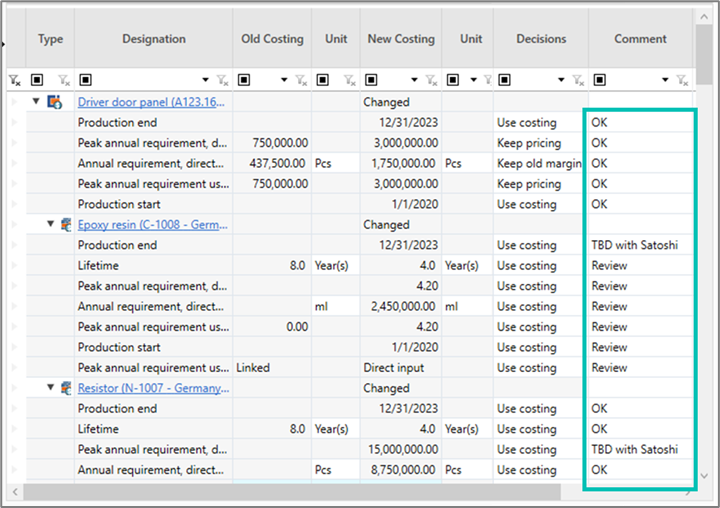Click the vertical scrollbar up arrow

point(704,17)
